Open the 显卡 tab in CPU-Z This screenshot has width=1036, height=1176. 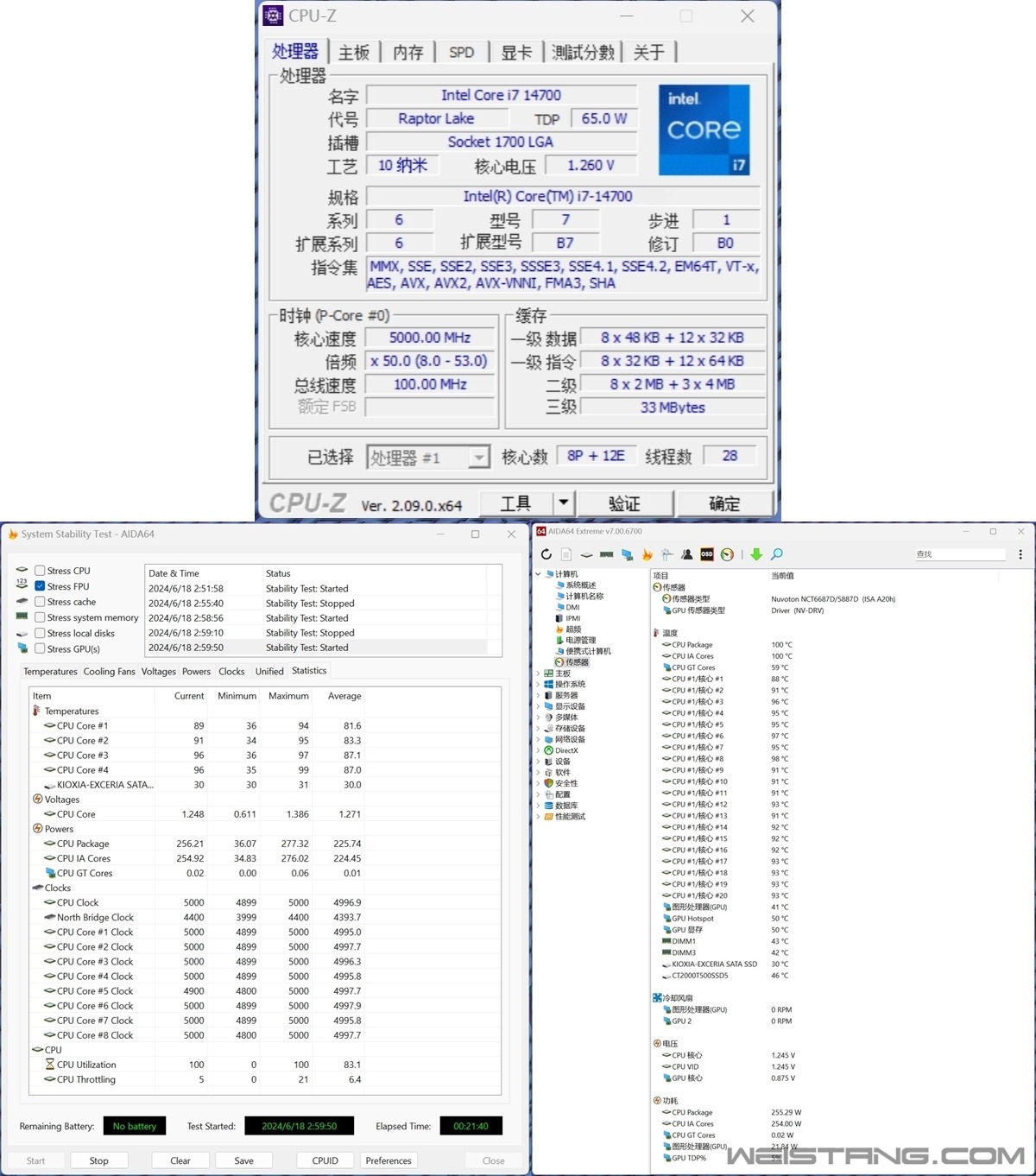click(x=516, y=53)
